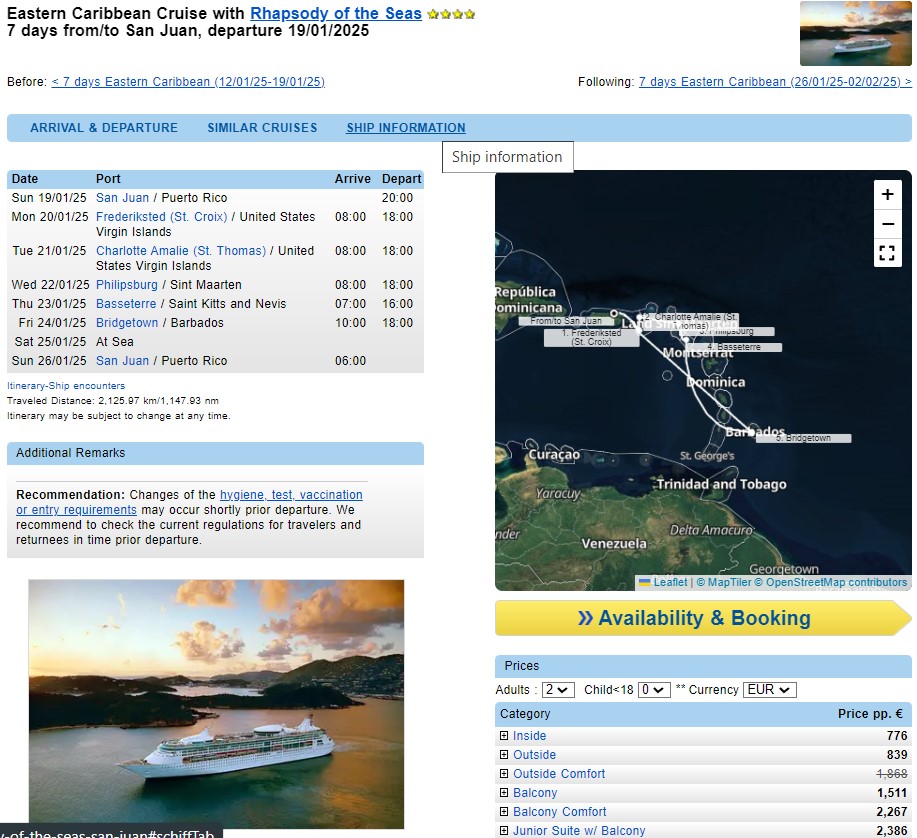Open Itinerary-Ship encounters link
The image size is (917, 838).
tap(66, 386)
